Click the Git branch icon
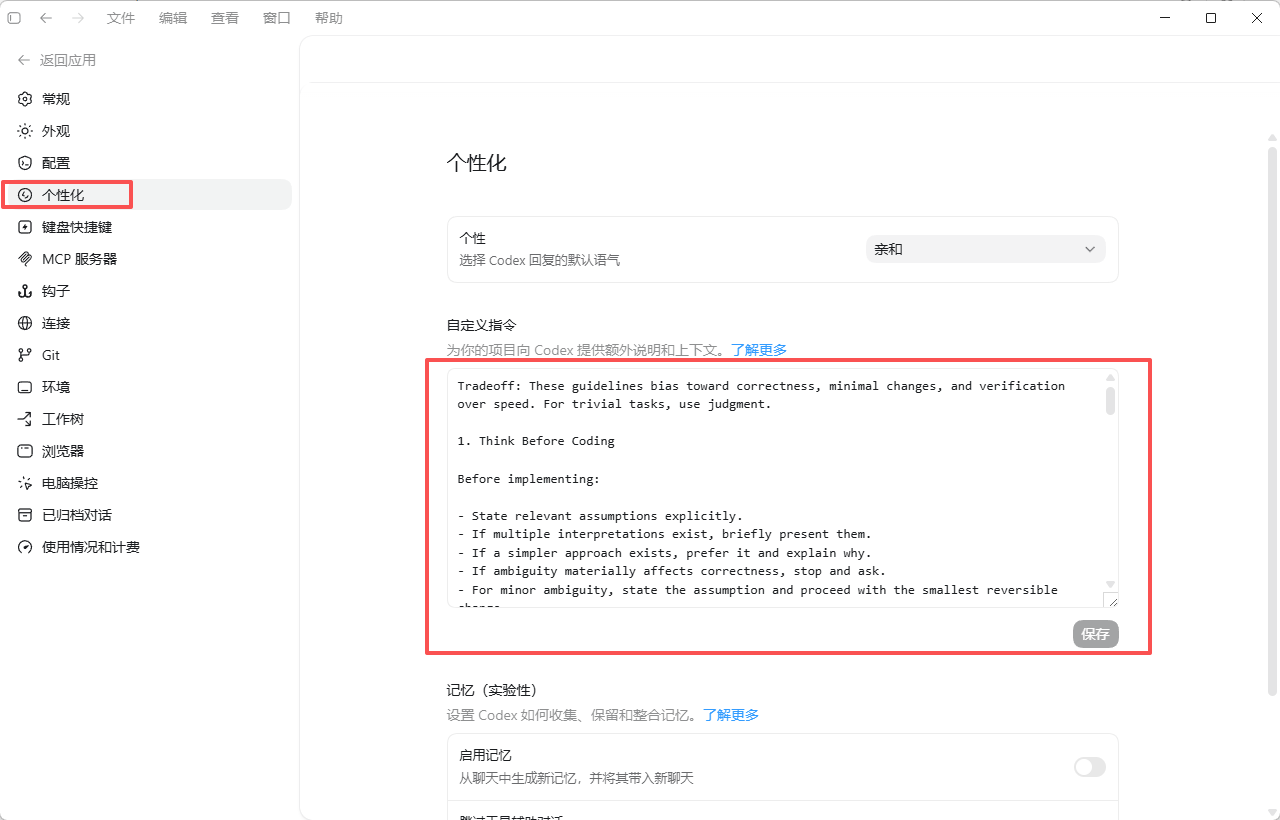Screen dimensions: 1280x820 (x=25, y=355)
